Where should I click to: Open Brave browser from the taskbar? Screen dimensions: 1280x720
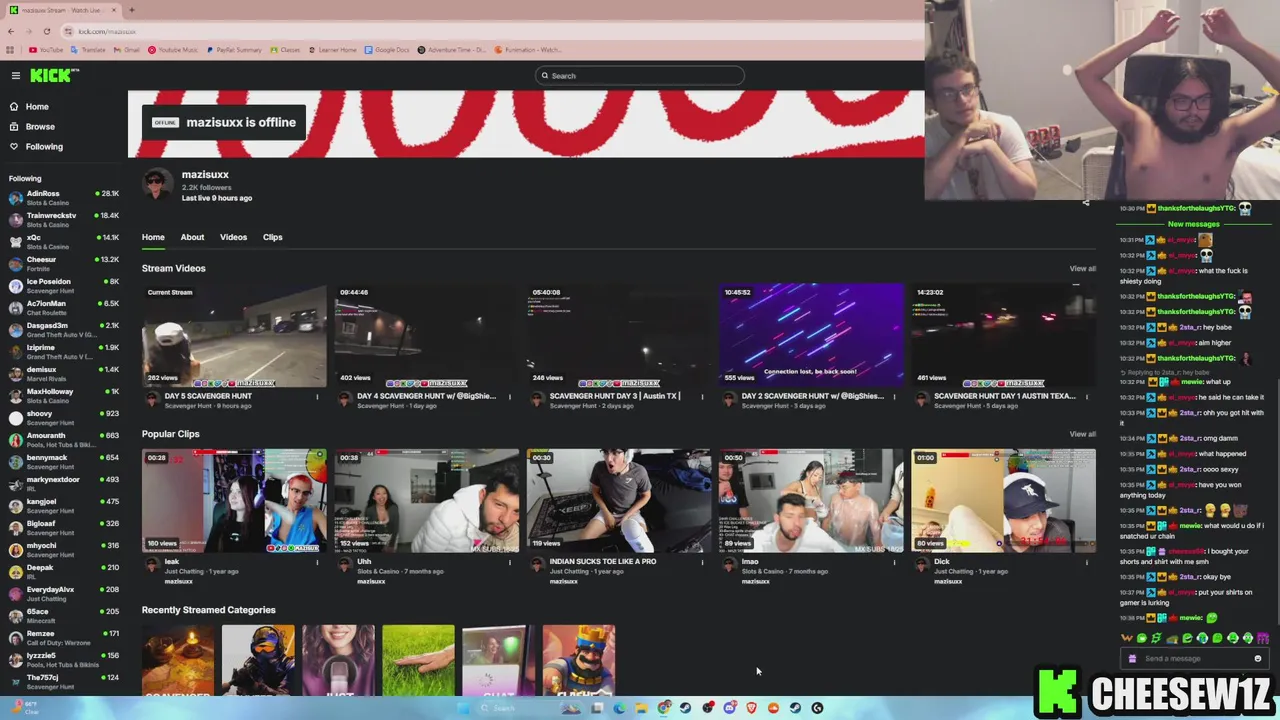[751, 708]
